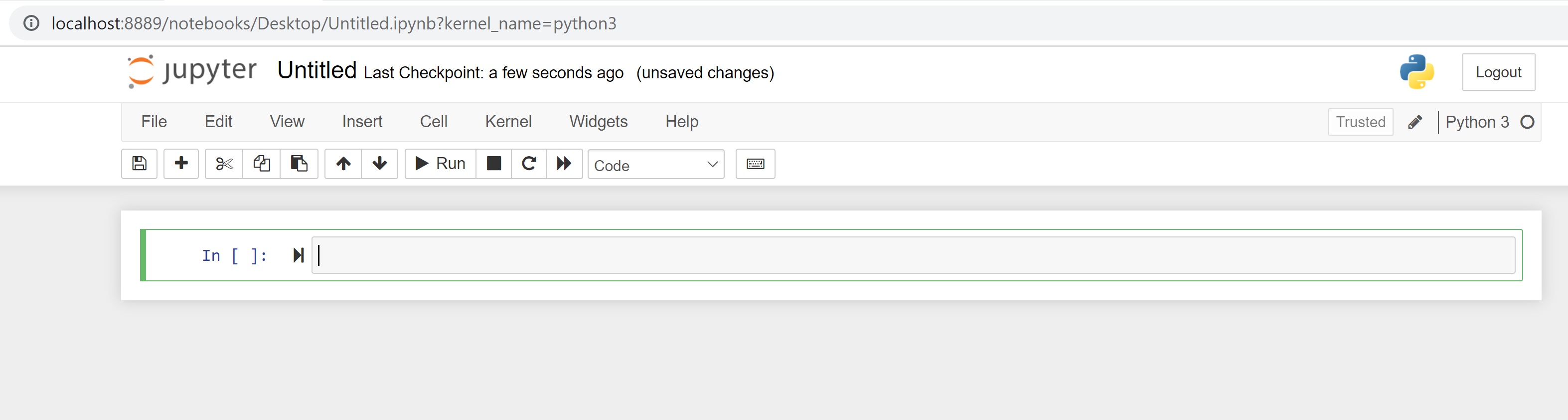Open the File menu
Viewport: 1568px width, 420px height.
[154, 122]
